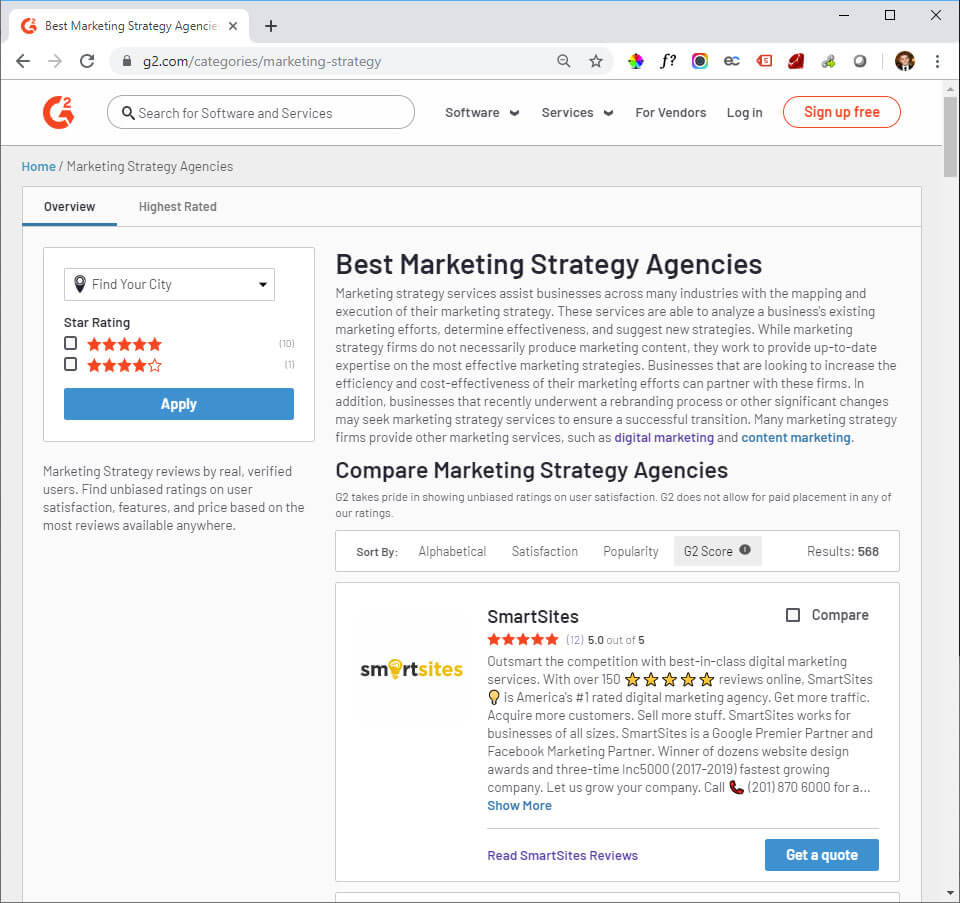Switch to the Overview tab

pyautogui.click(x=70, y=207)
